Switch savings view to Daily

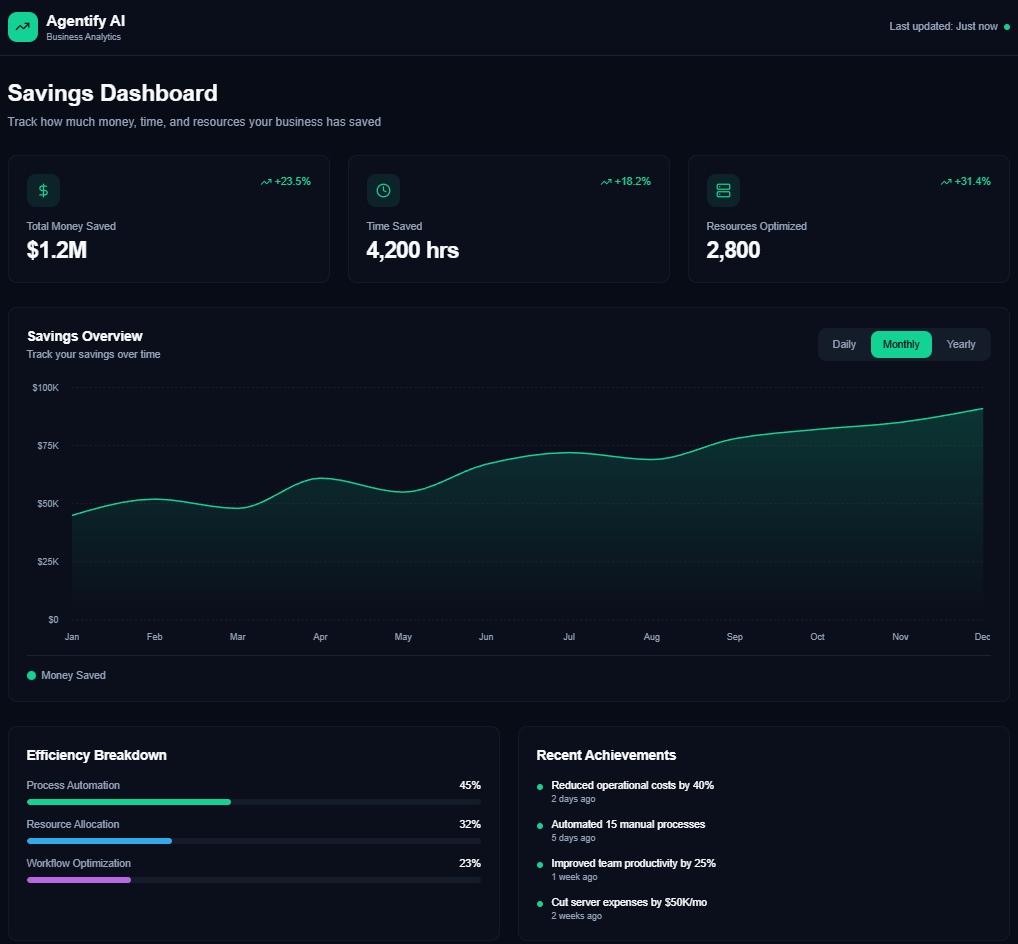[x=843, y=344]
